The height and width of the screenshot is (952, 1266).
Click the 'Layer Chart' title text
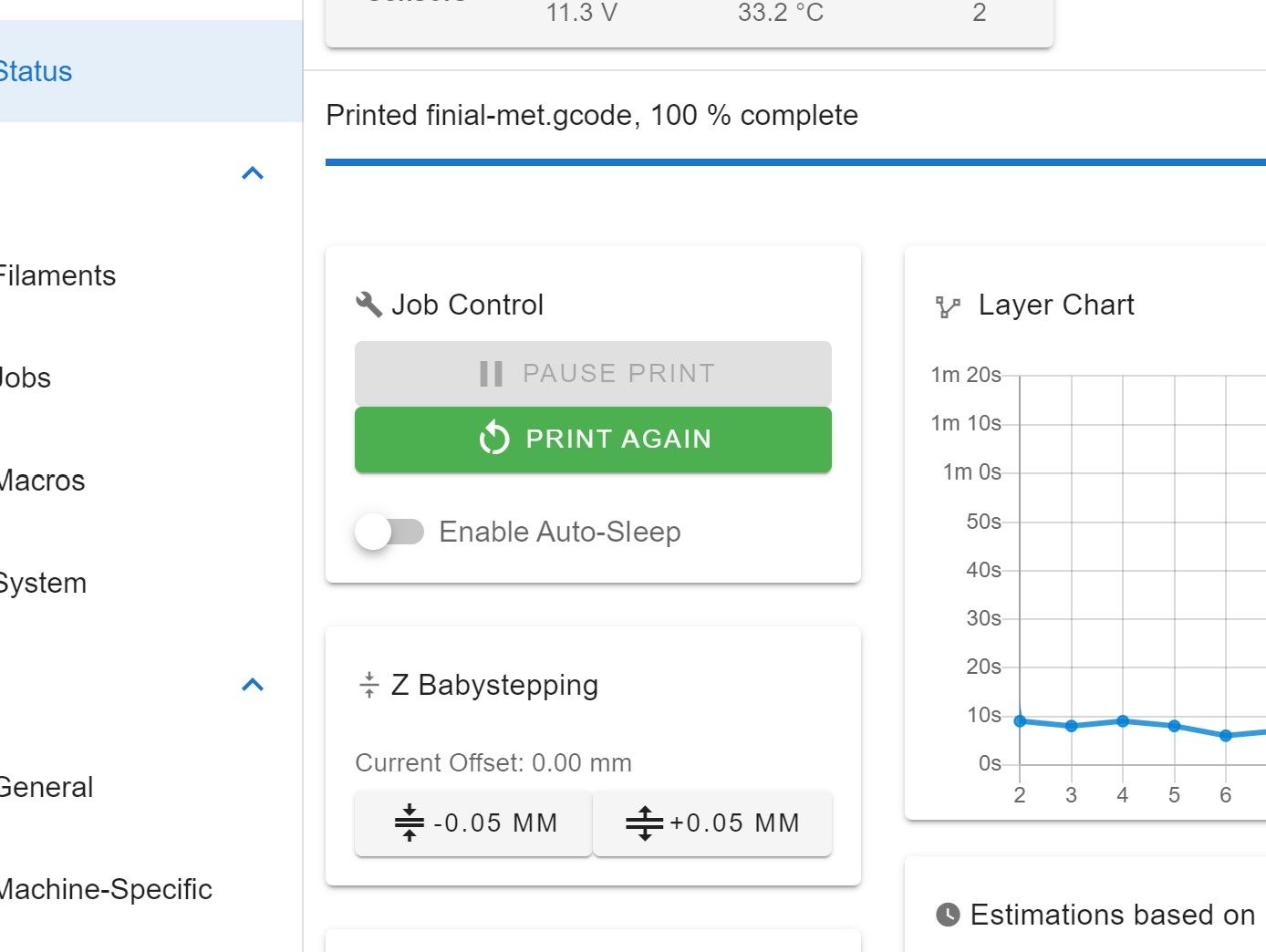point(1056,305)
